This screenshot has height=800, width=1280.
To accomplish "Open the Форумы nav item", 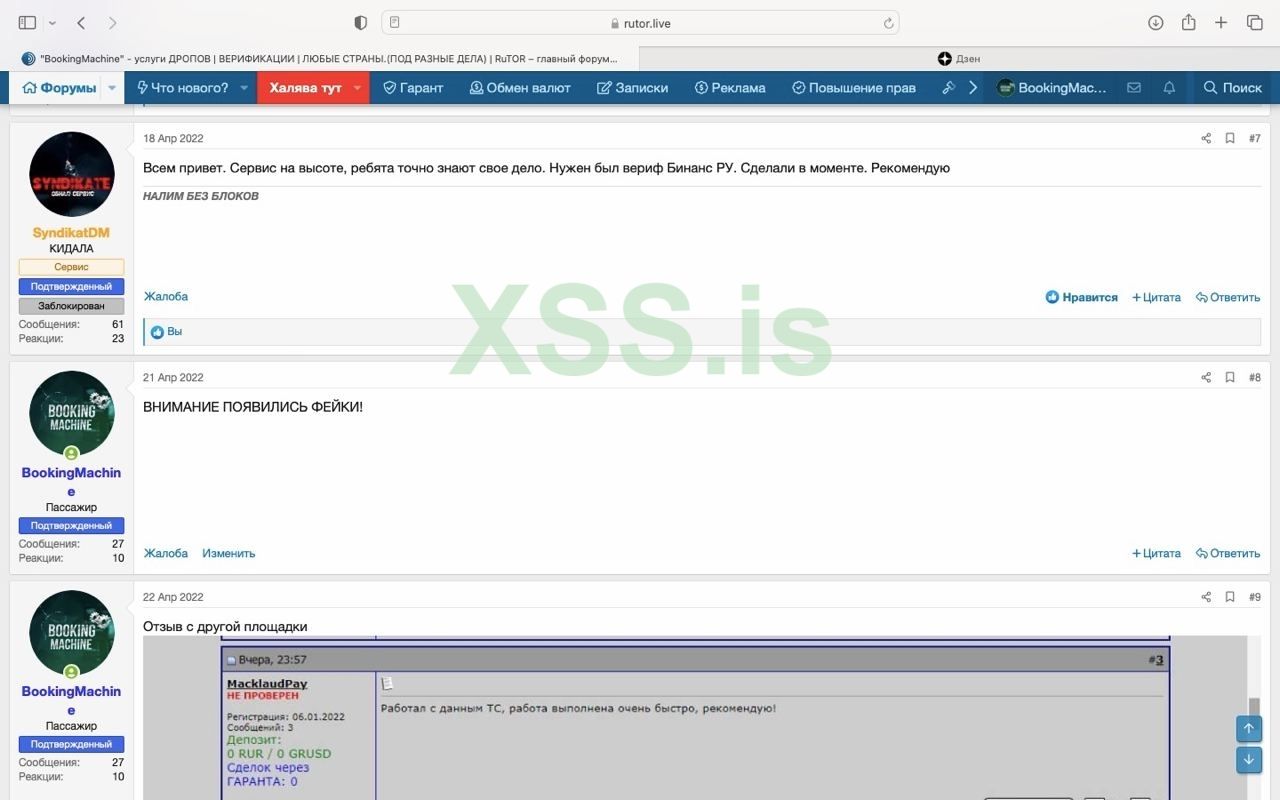I will click(x=59, y=88).
